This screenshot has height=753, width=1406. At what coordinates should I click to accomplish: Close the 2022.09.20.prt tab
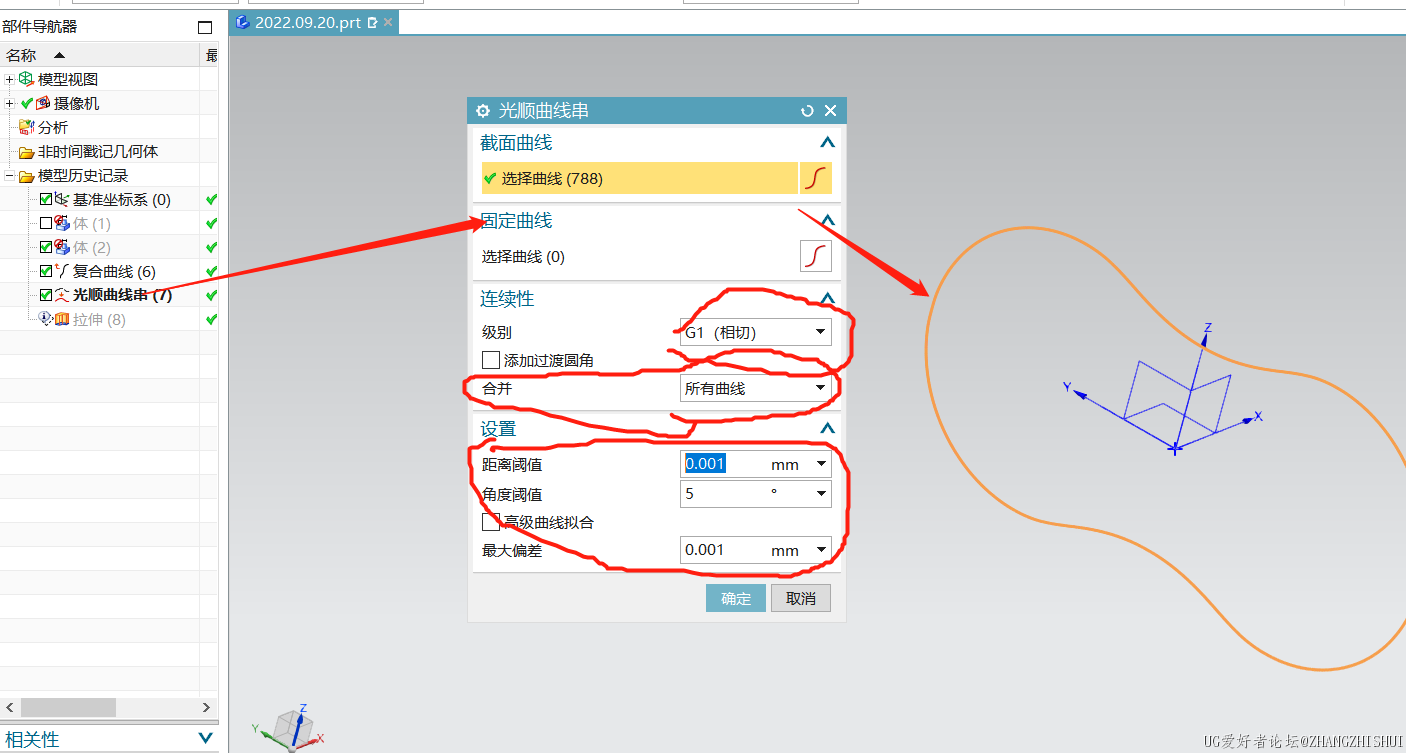coord(388,22)
